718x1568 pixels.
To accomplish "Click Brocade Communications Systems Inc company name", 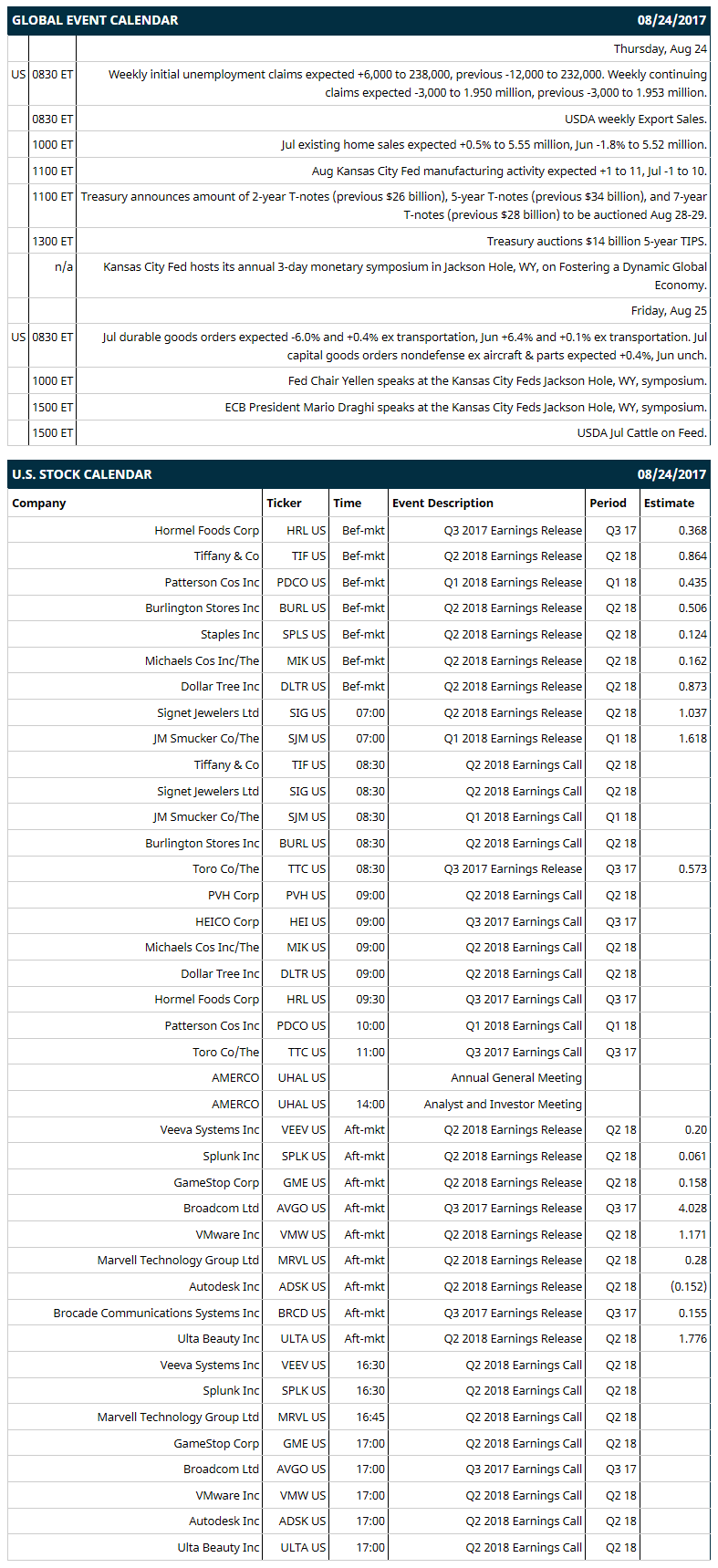I will [x=156, y=1313].
